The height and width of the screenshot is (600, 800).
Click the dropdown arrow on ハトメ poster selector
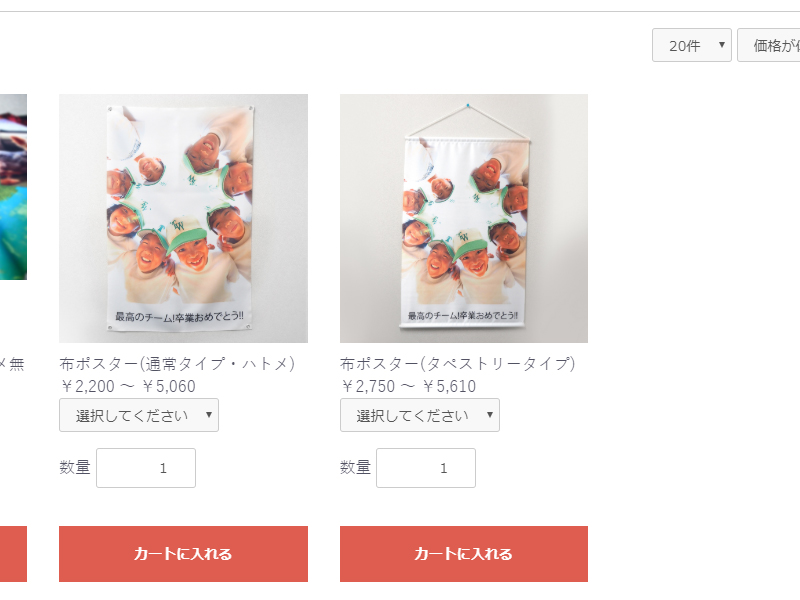tap(209, 415)
